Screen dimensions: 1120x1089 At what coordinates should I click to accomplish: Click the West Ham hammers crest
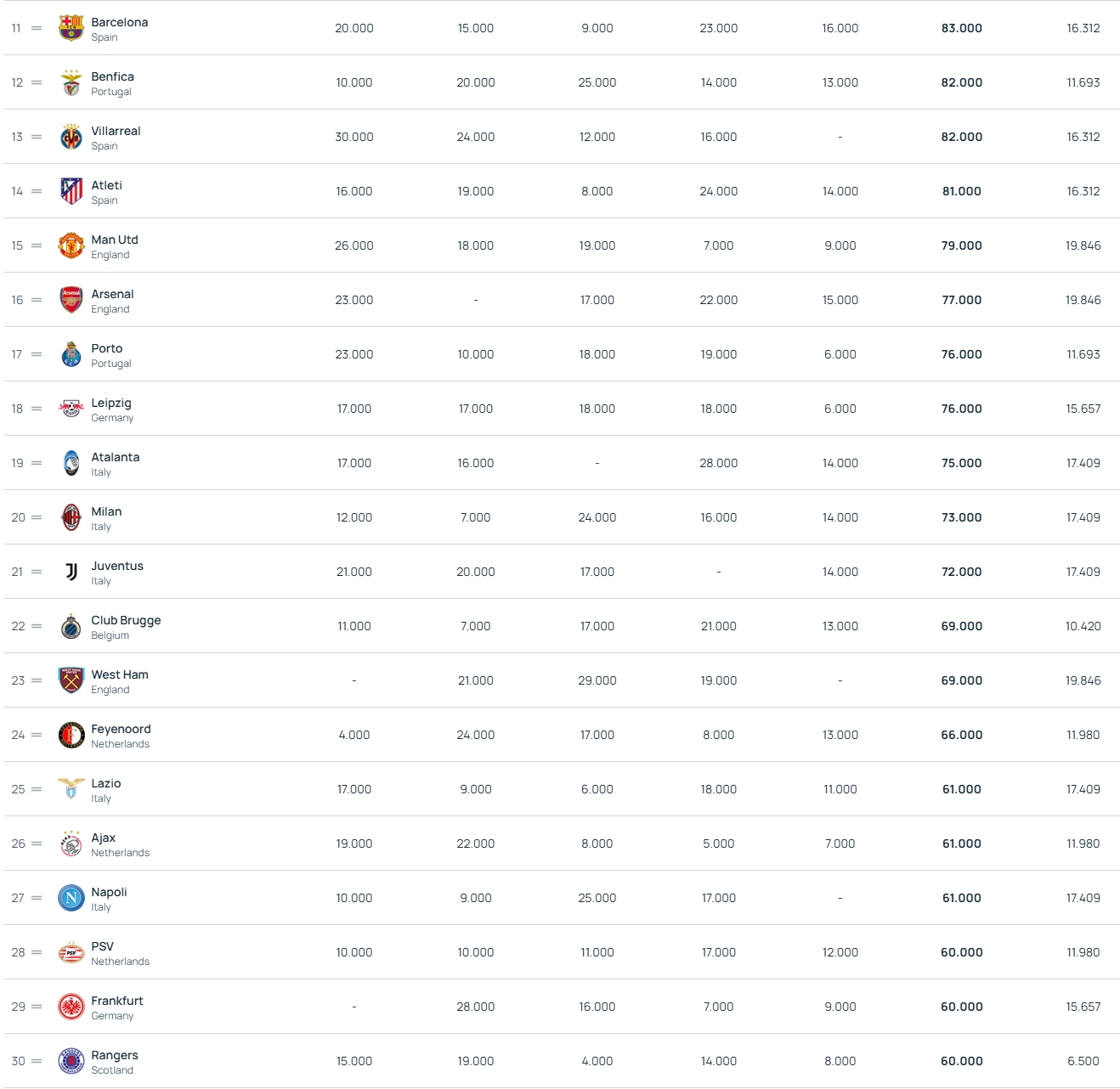tap(71, 680)
